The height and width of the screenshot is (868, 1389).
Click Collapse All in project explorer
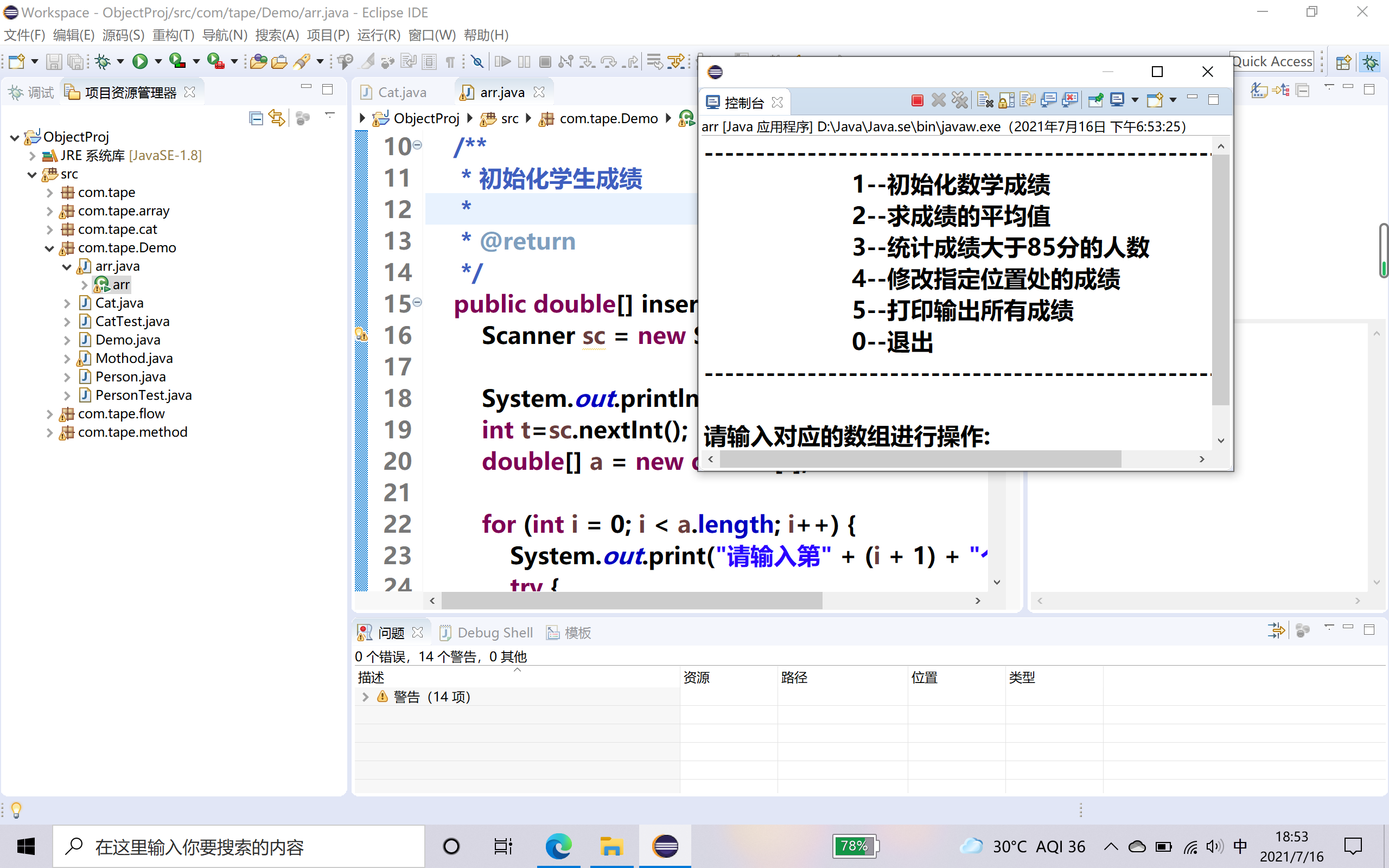[x=256, y=118]
